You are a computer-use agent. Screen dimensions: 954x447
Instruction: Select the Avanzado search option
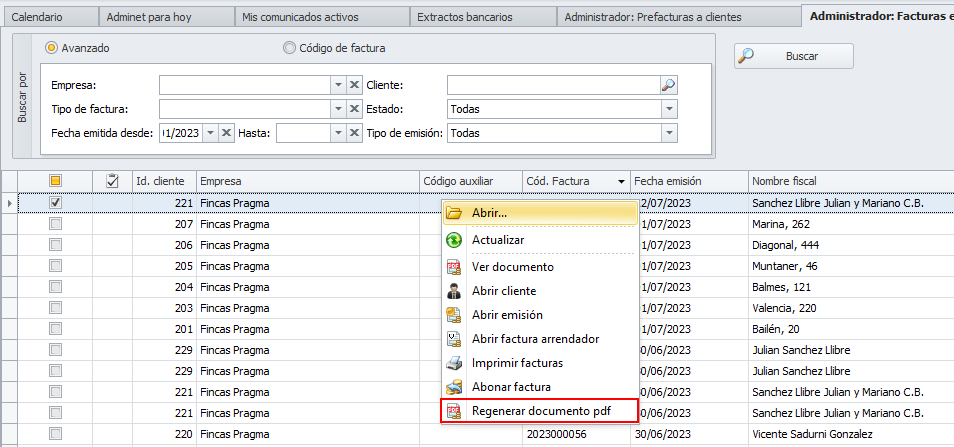click(x=52, y=48)
